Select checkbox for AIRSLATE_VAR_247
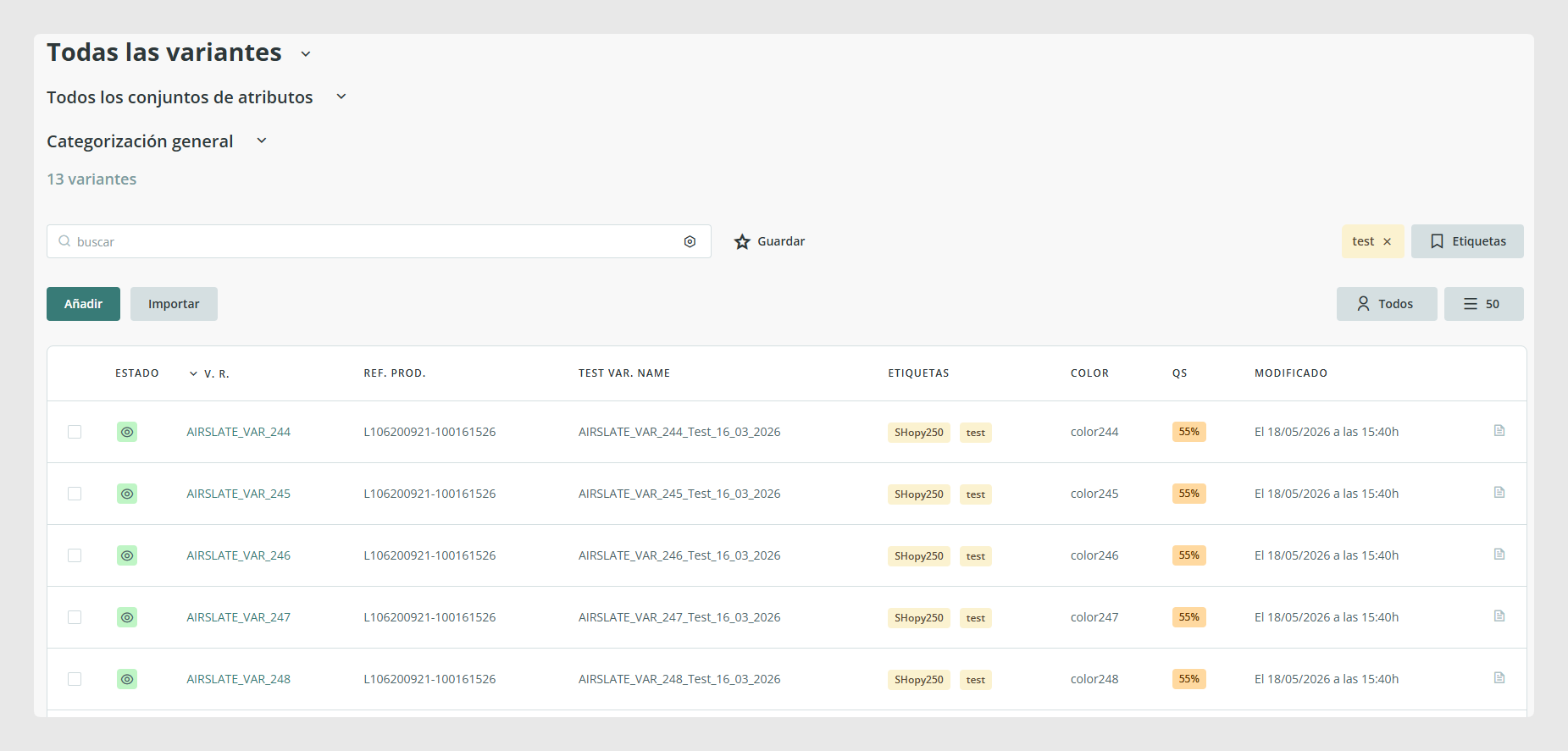This screenshot has width=1568, height=751. pyautogui.click(x=75, y=617)
